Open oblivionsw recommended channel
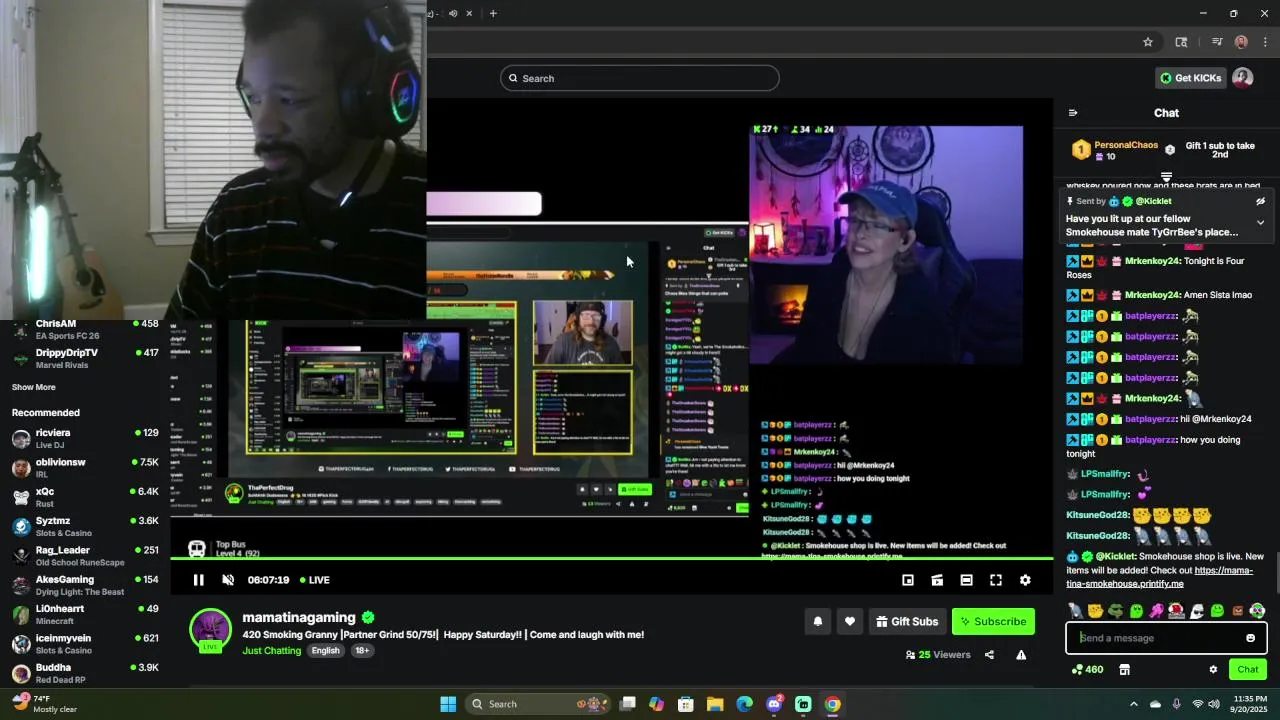1280x720 pixels. point(85,468)
